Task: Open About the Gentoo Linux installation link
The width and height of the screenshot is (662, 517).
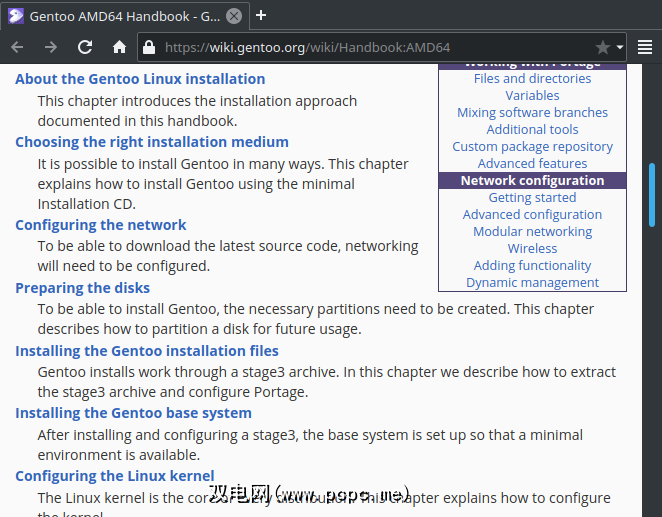Action: (x=140, y=79)
